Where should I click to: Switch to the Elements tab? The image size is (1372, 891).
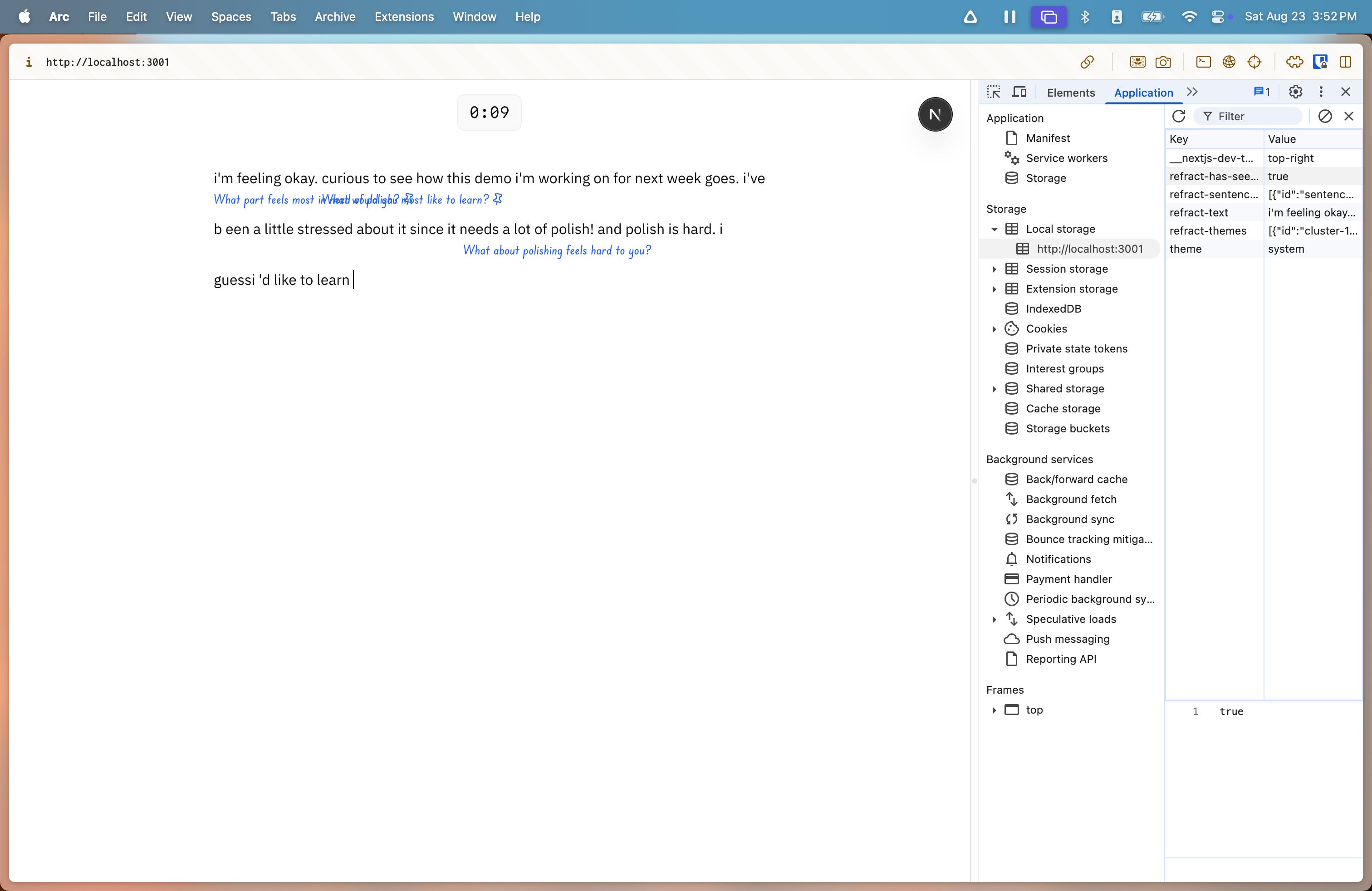(x=1070, y=93)
